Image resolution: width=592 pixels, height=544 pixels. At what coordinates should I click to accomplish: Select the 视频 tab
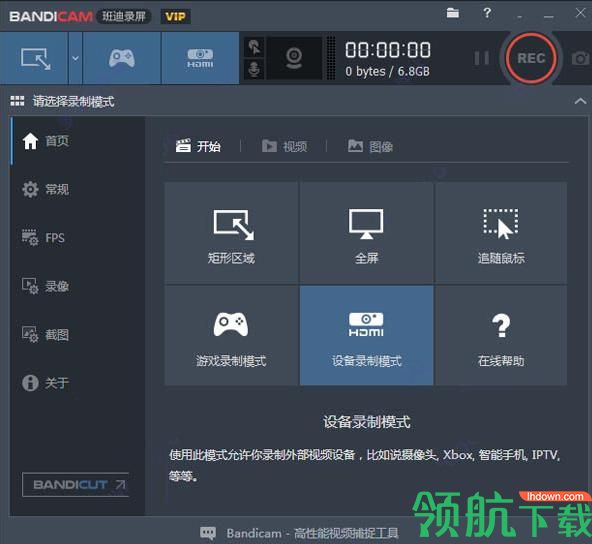[x=284, y=146]
